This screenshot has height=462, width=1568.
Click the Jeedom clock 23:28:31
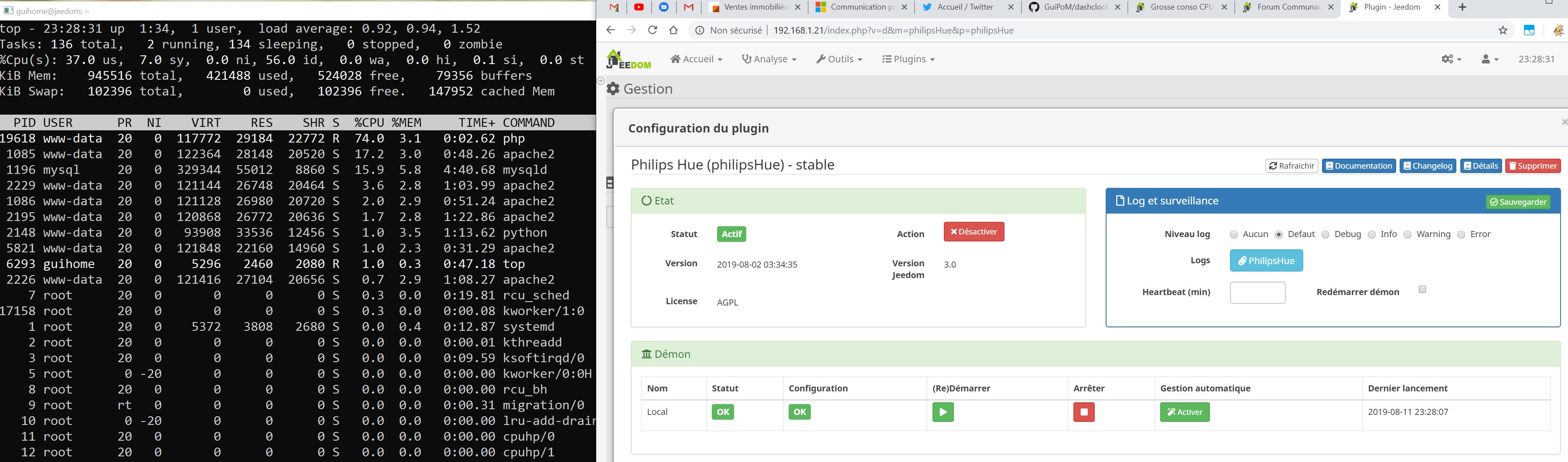[x=1536, y=59]
